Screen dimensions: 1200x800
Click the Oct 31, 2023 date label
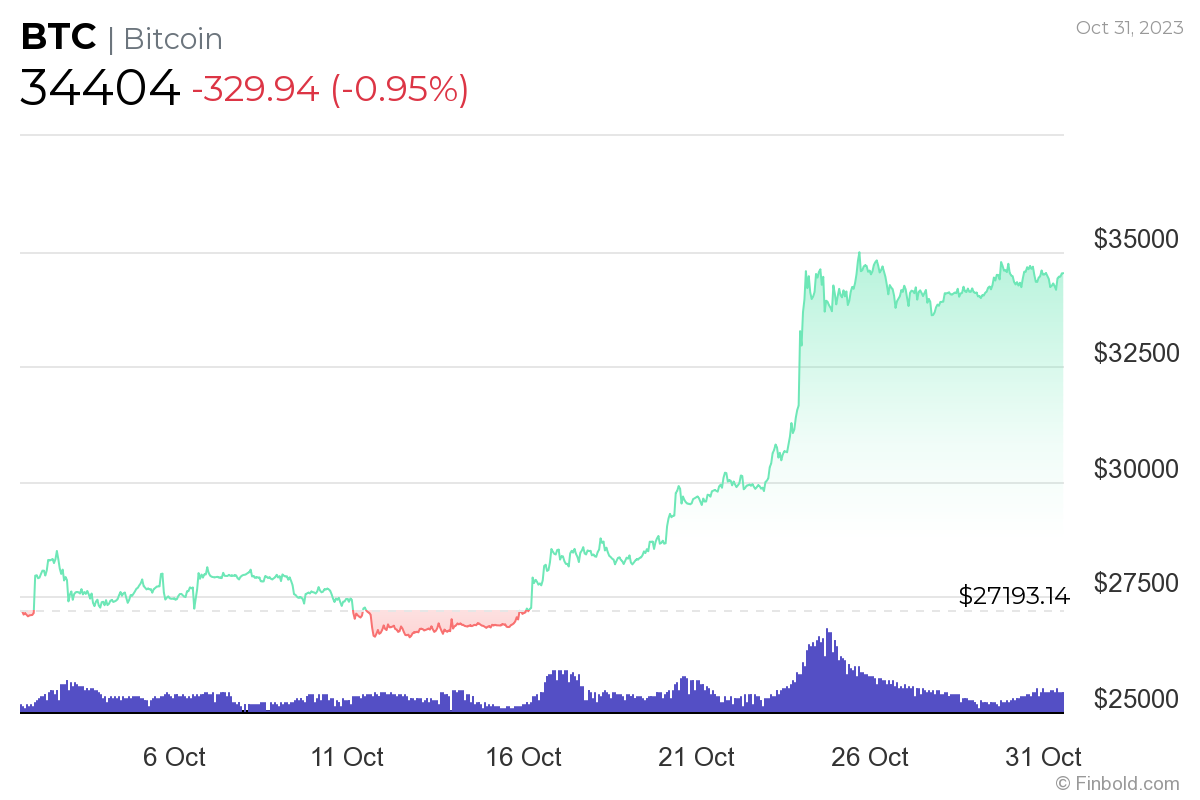pyautogui.click(x=1127, y=27)
